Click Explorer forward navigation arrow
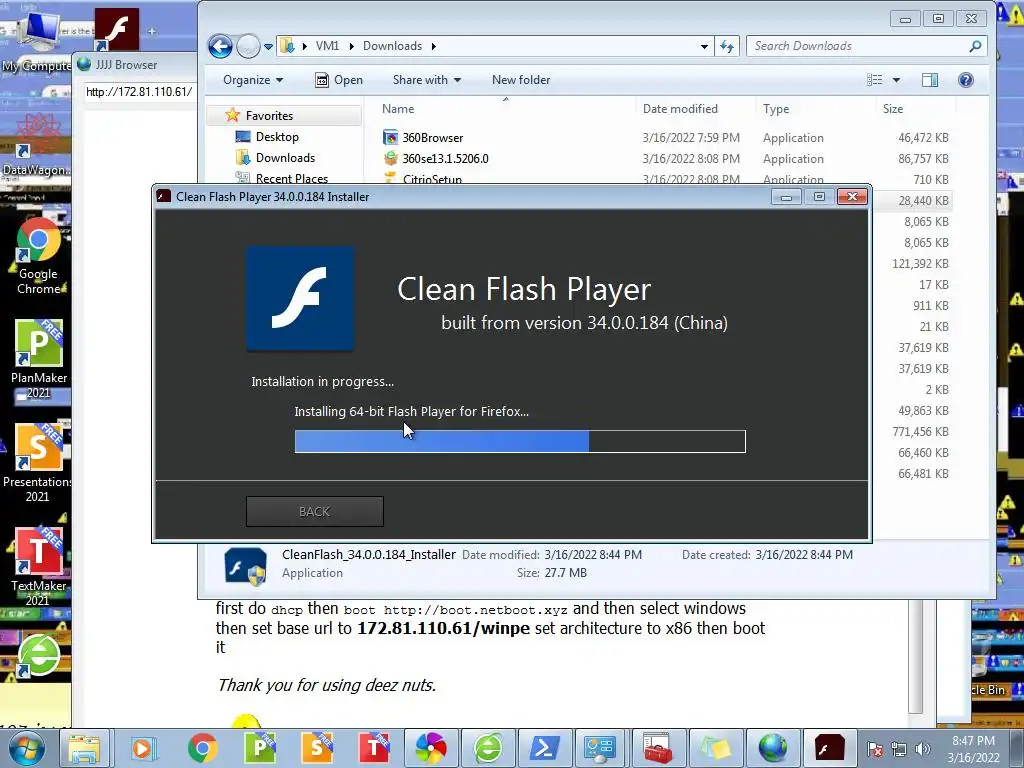Viewport: 1024px width, 768px height. [x=248, y=46]
